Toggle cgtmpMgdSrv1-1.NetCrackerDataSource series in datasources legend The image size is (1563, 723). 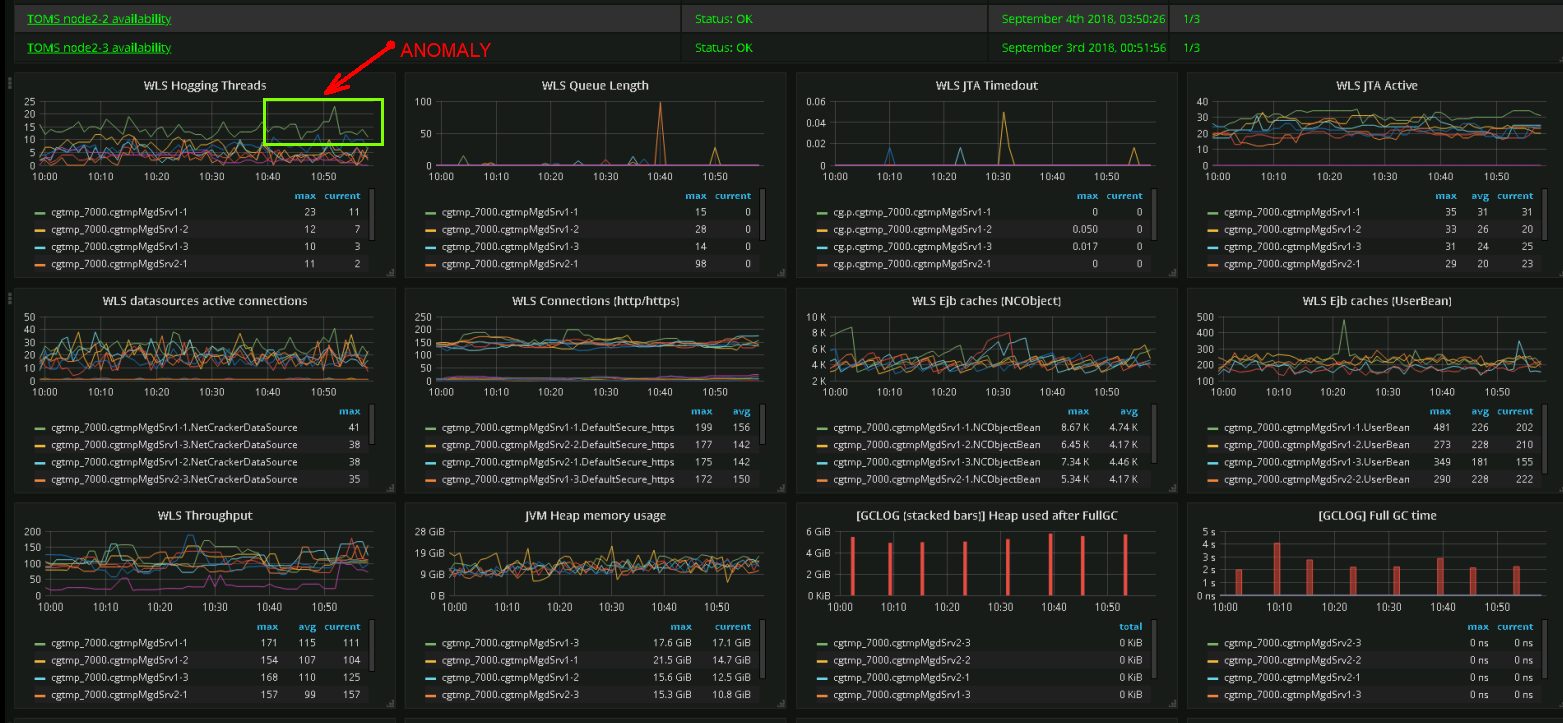174,427
